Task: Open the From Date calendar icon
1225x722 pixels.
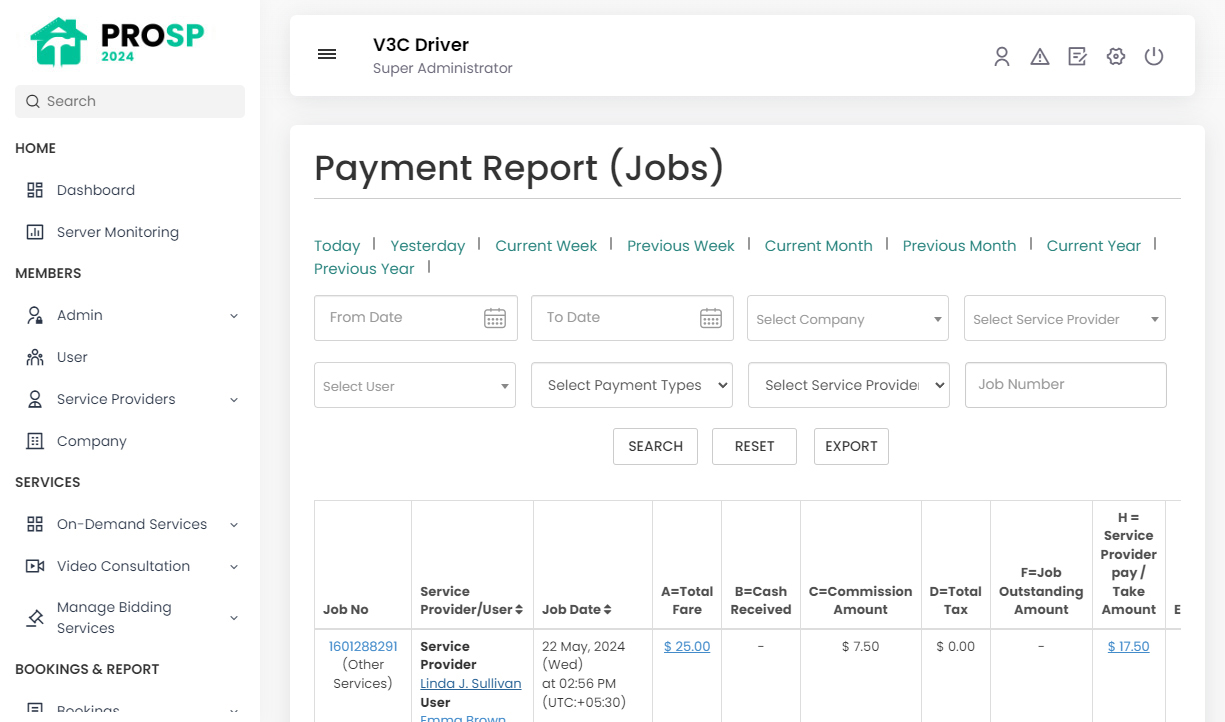Action: (x=495, y=318)
